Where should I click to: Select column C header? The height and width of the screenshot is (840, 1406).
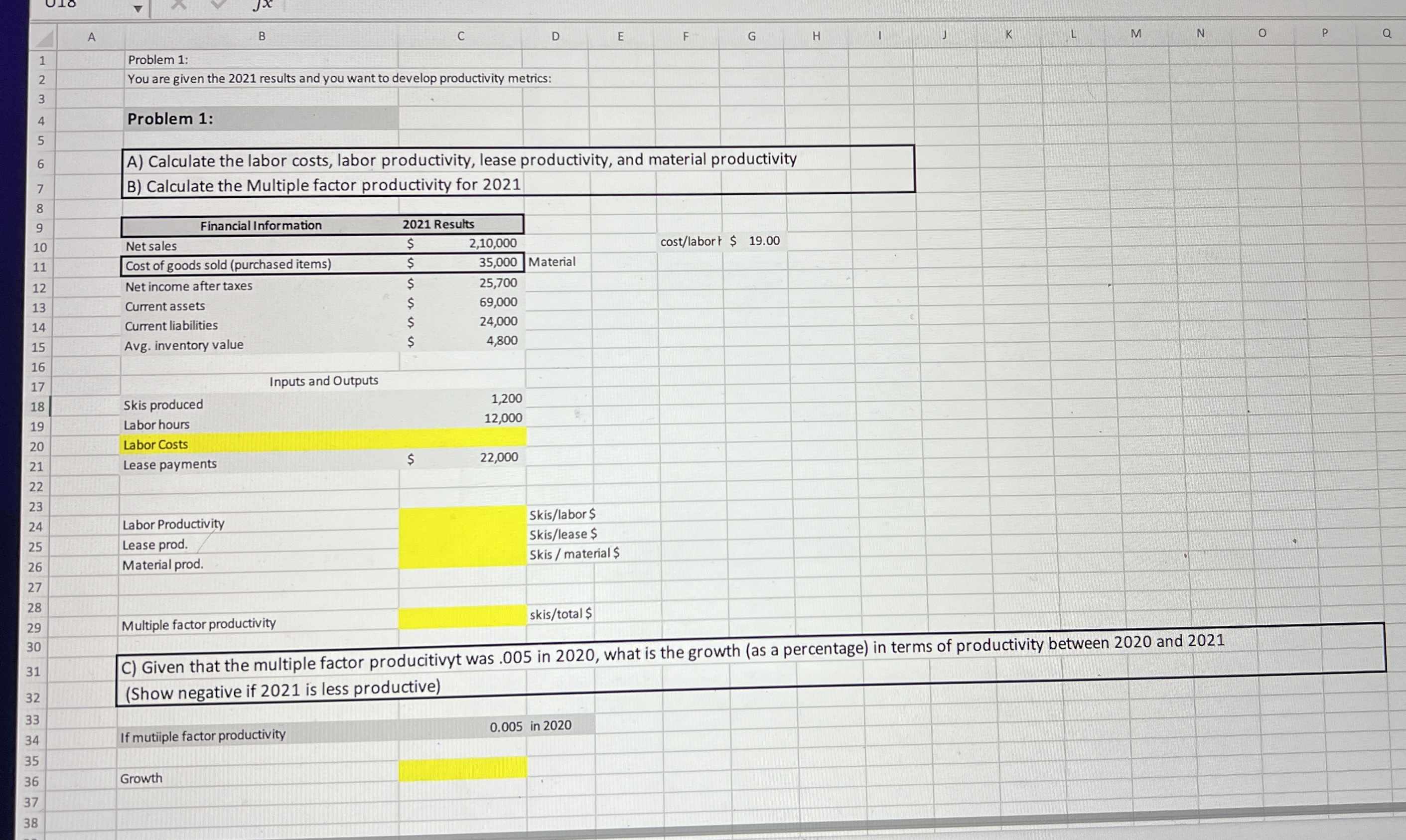[461, 37]
